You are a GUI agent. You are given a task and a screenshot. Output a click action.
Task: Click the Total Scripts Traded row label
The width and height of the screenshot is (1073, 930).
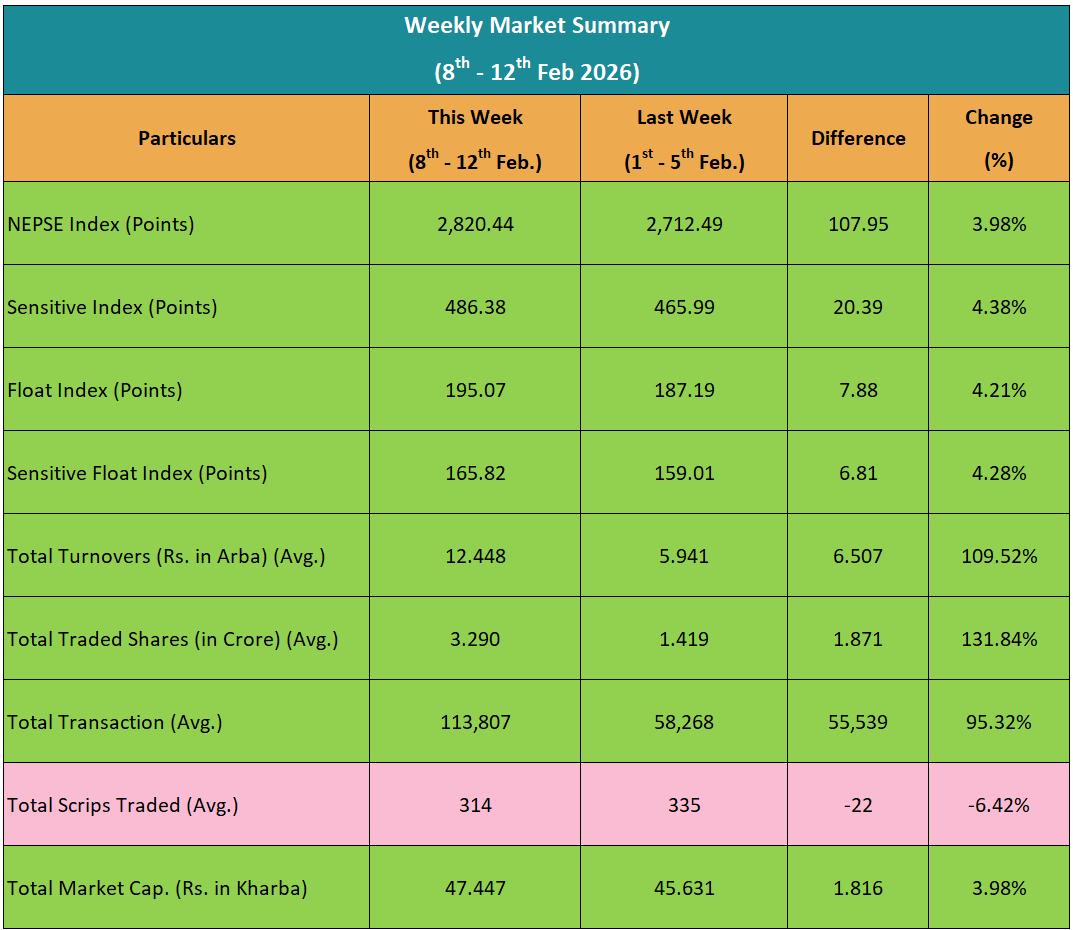coord(123,805)
